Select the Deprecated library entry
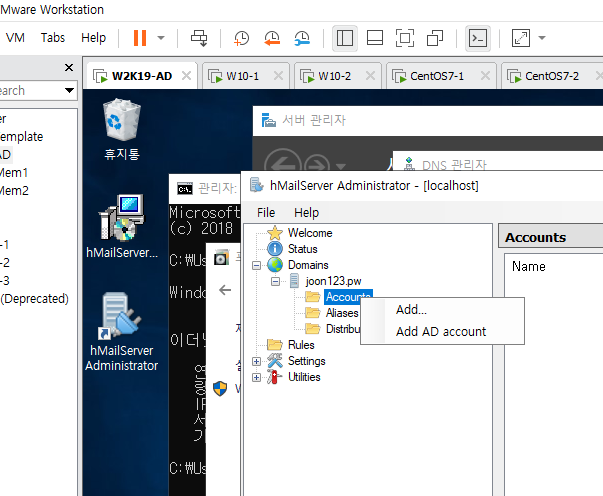Screen dimensions: 603x496 pos(35,299)
